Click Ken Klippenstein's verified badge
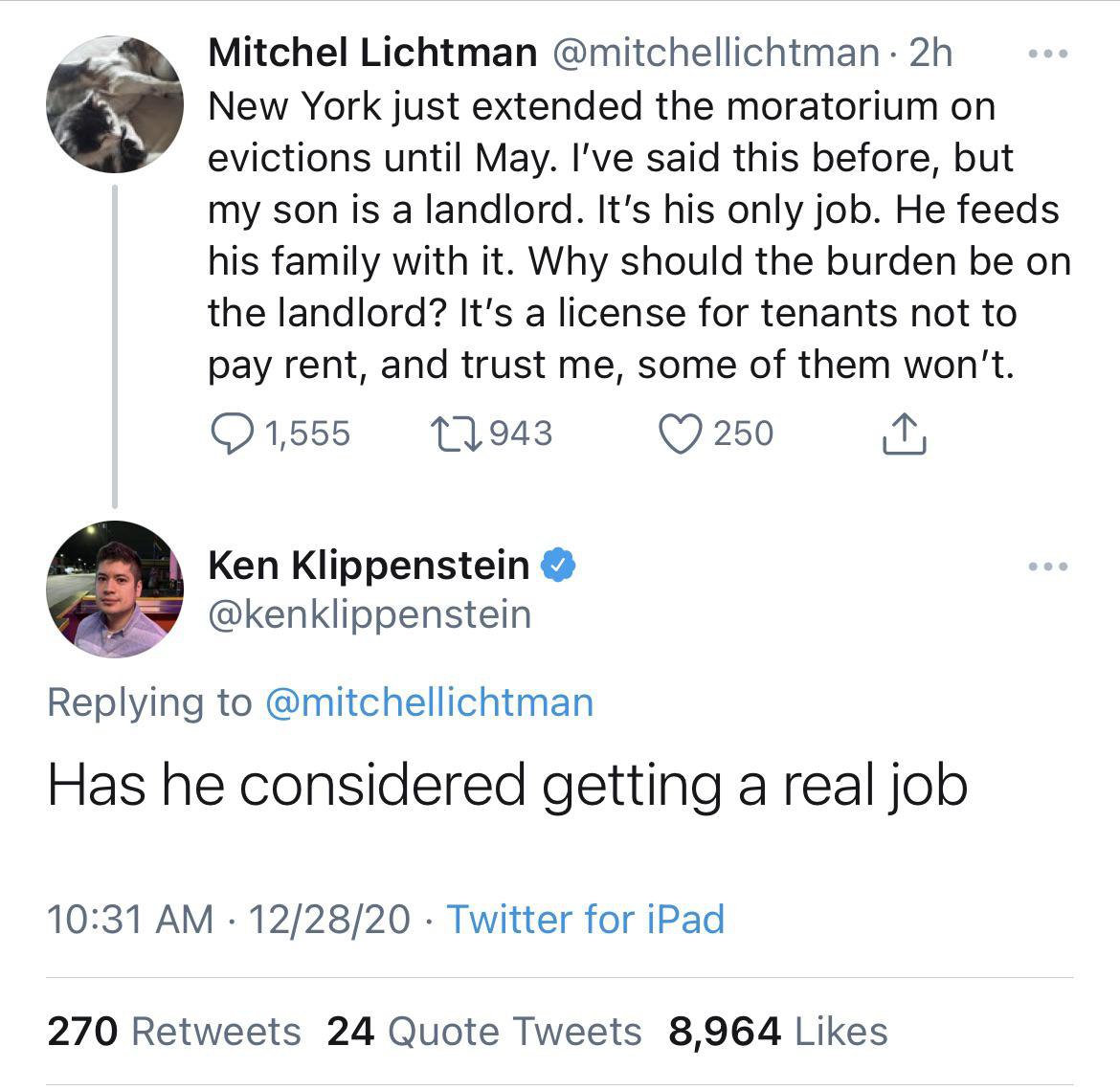Image resolution: width=1120 pixels, height=1090 pixels. [559, 565]
